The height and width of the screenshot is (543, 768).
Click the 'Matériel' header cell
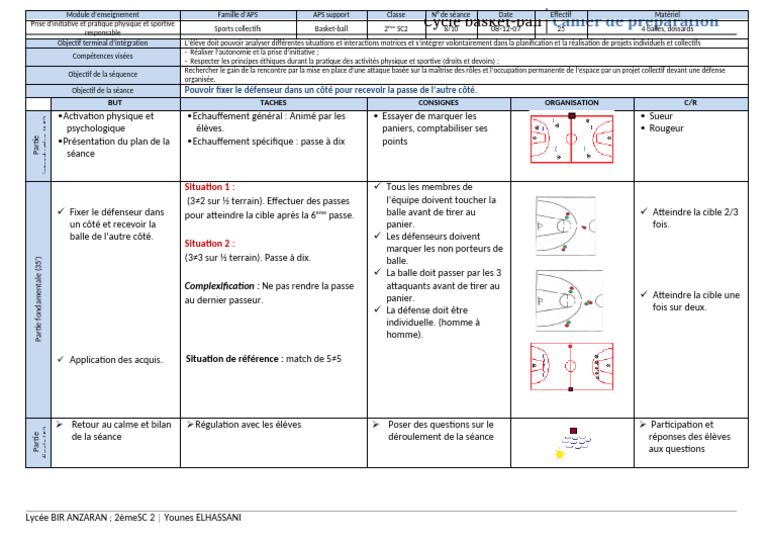pyautogui.click(x=667, y=15)
